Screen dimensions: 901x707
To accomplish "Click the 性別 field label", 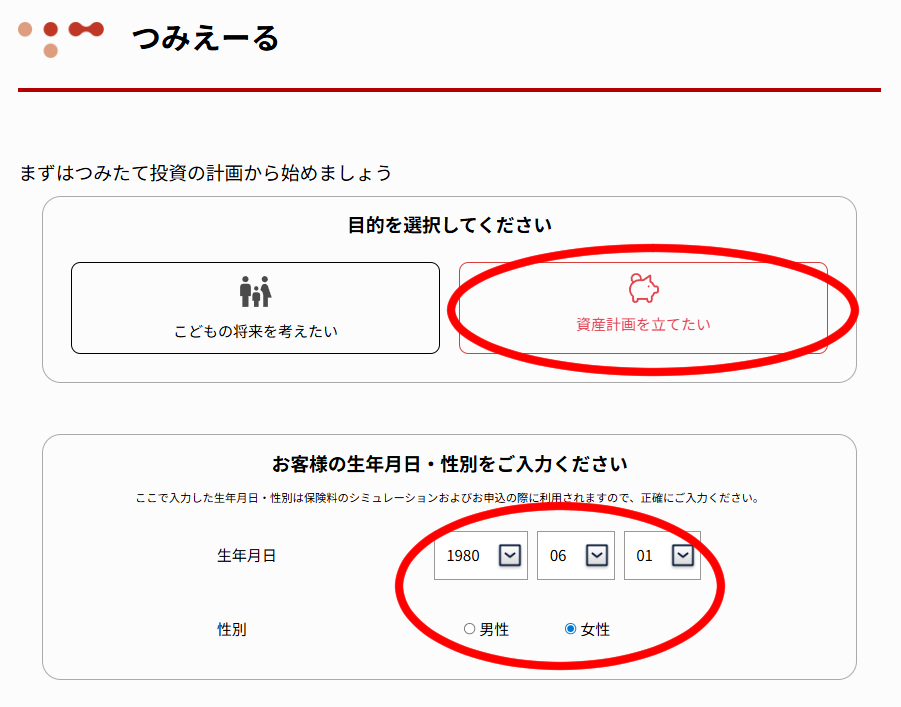I will click(232, 629).
